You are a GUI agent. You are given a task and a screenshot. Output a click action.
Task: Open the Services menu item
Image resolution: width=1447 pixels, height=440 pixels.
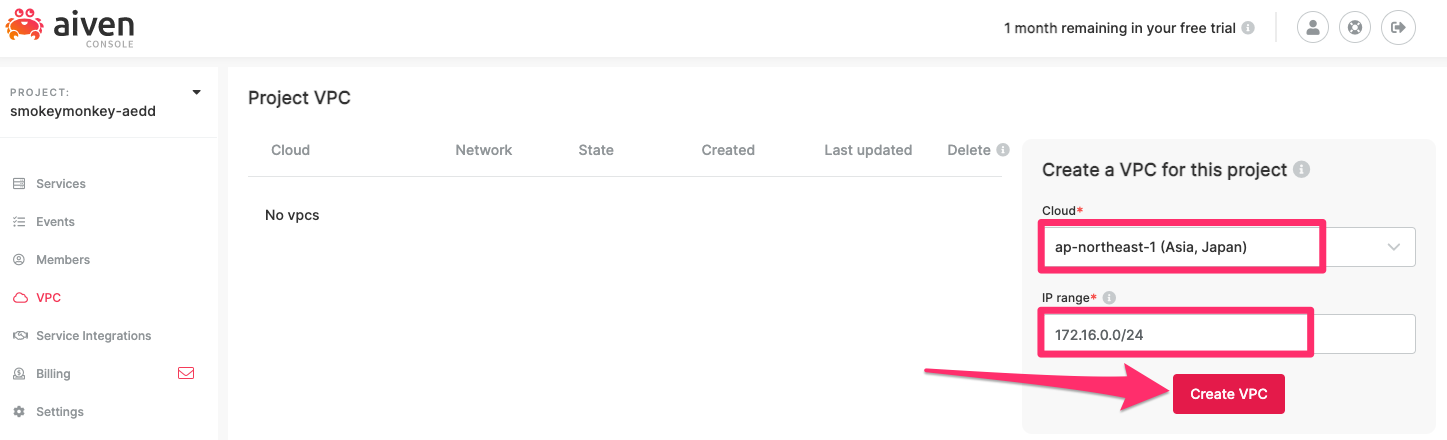click(x=60, y=184)
